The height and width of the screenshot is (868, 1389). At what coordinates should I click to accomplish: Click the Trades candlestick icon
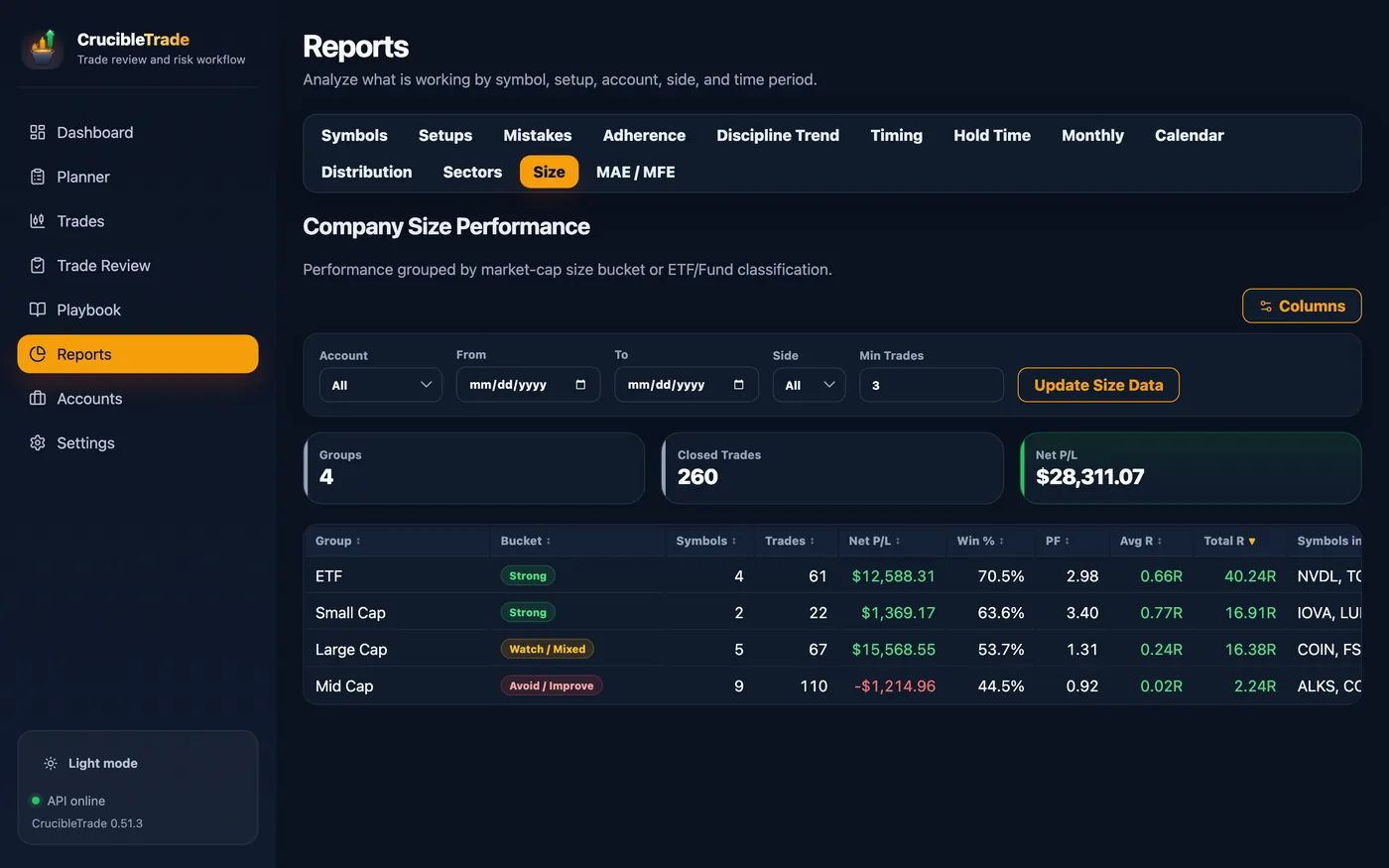tap(38, 221)
